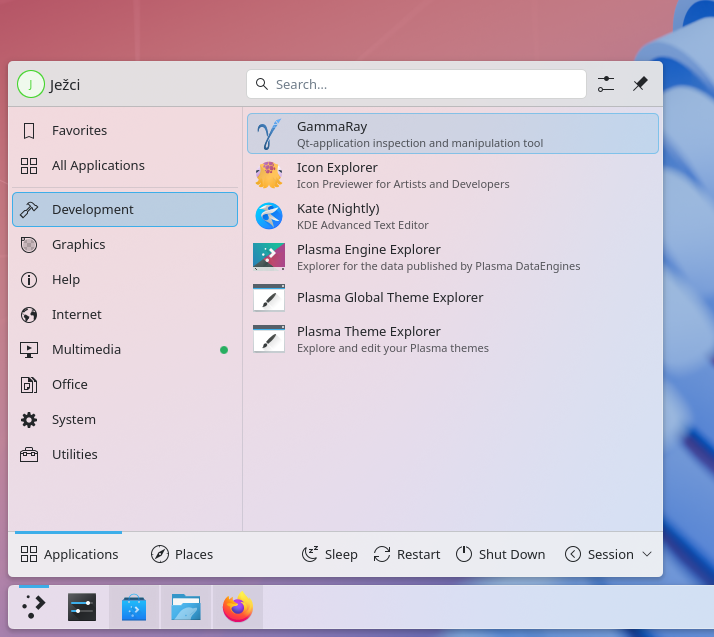This screenshot has height=637, width=714.
Task: Open the Graphics category
Action: pyautogui.click(x=125, y=245)
